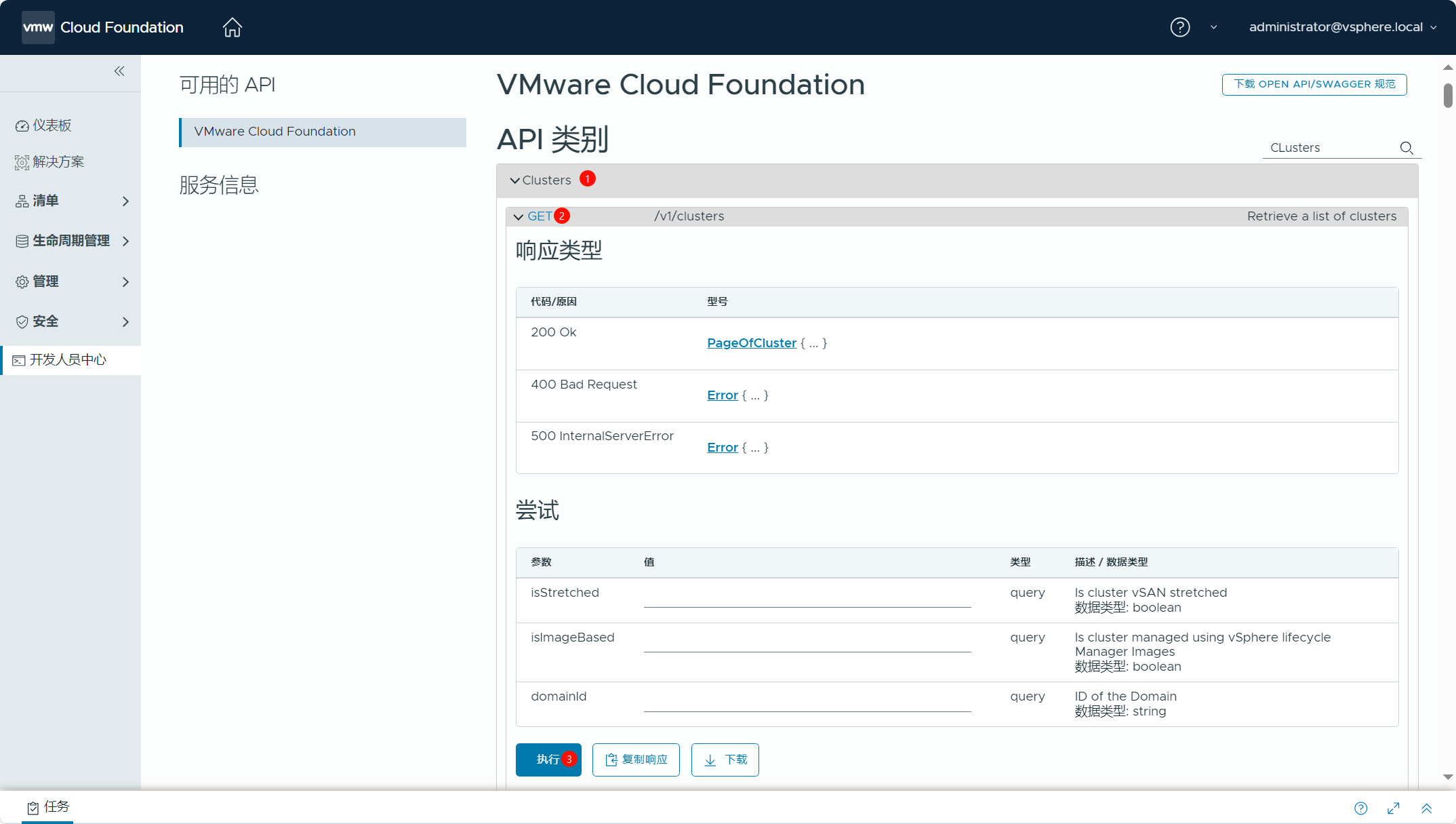Select 开发人员中心 developer center menu item

click(x=68, y=360)
